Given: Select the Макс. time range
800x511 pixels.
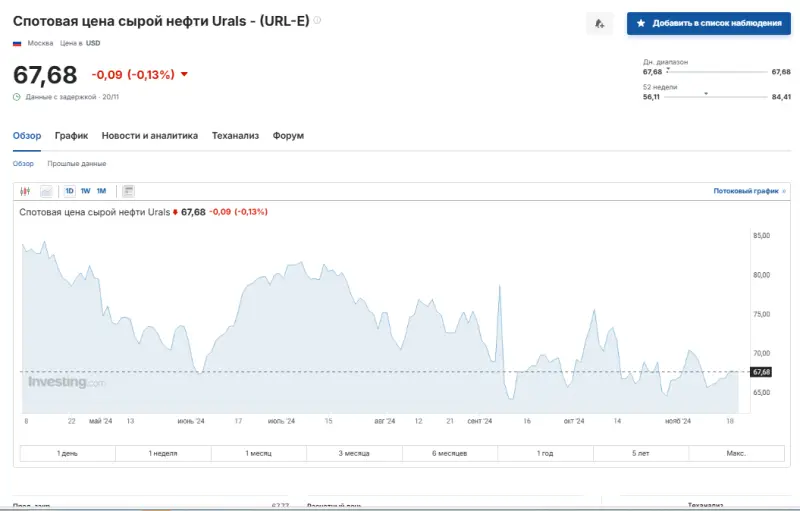Looking at the screenshot, I should tap(736, 453).
